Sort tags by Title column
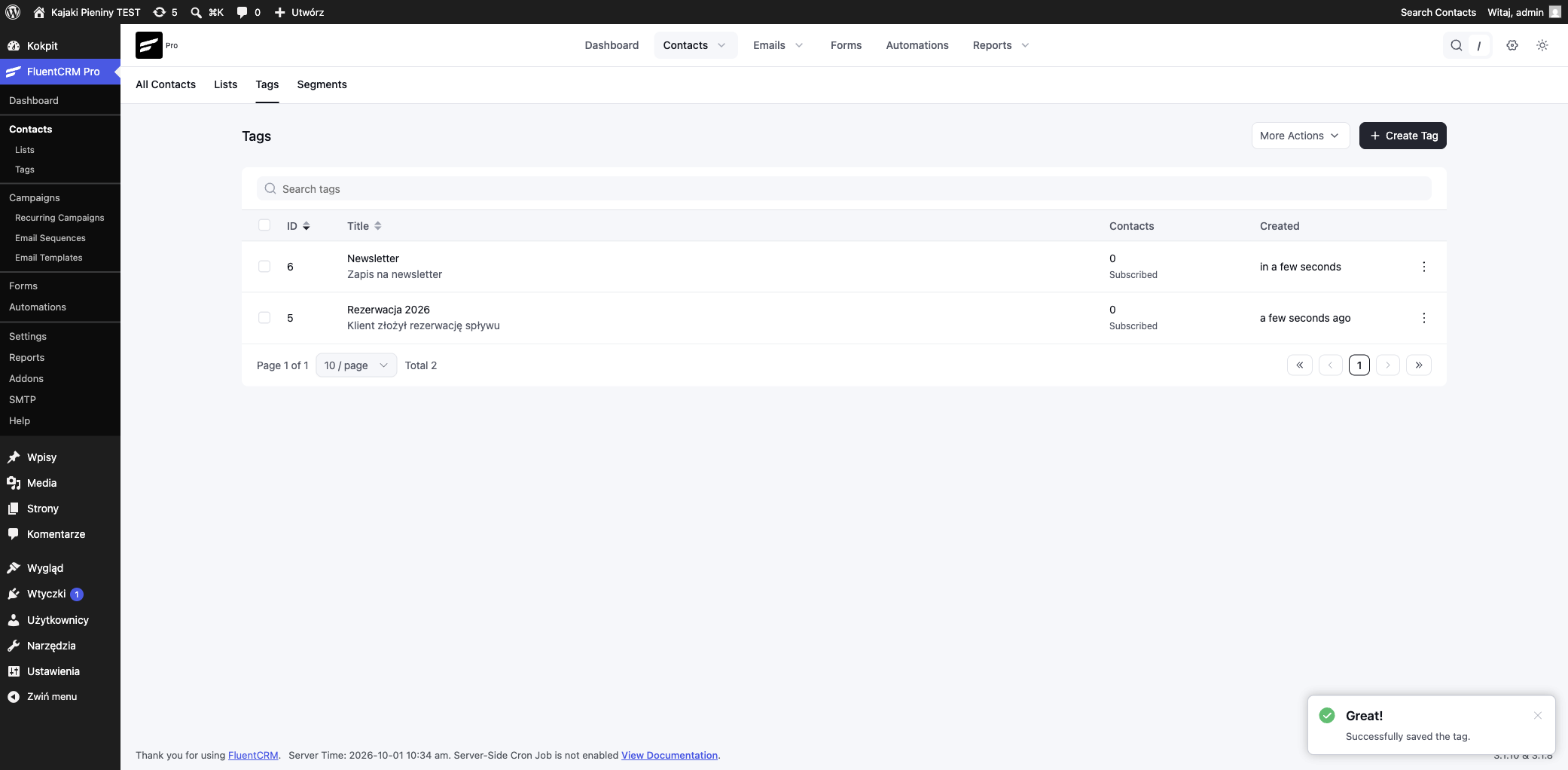Viewport: 1568px width, 770px height. 364,226
